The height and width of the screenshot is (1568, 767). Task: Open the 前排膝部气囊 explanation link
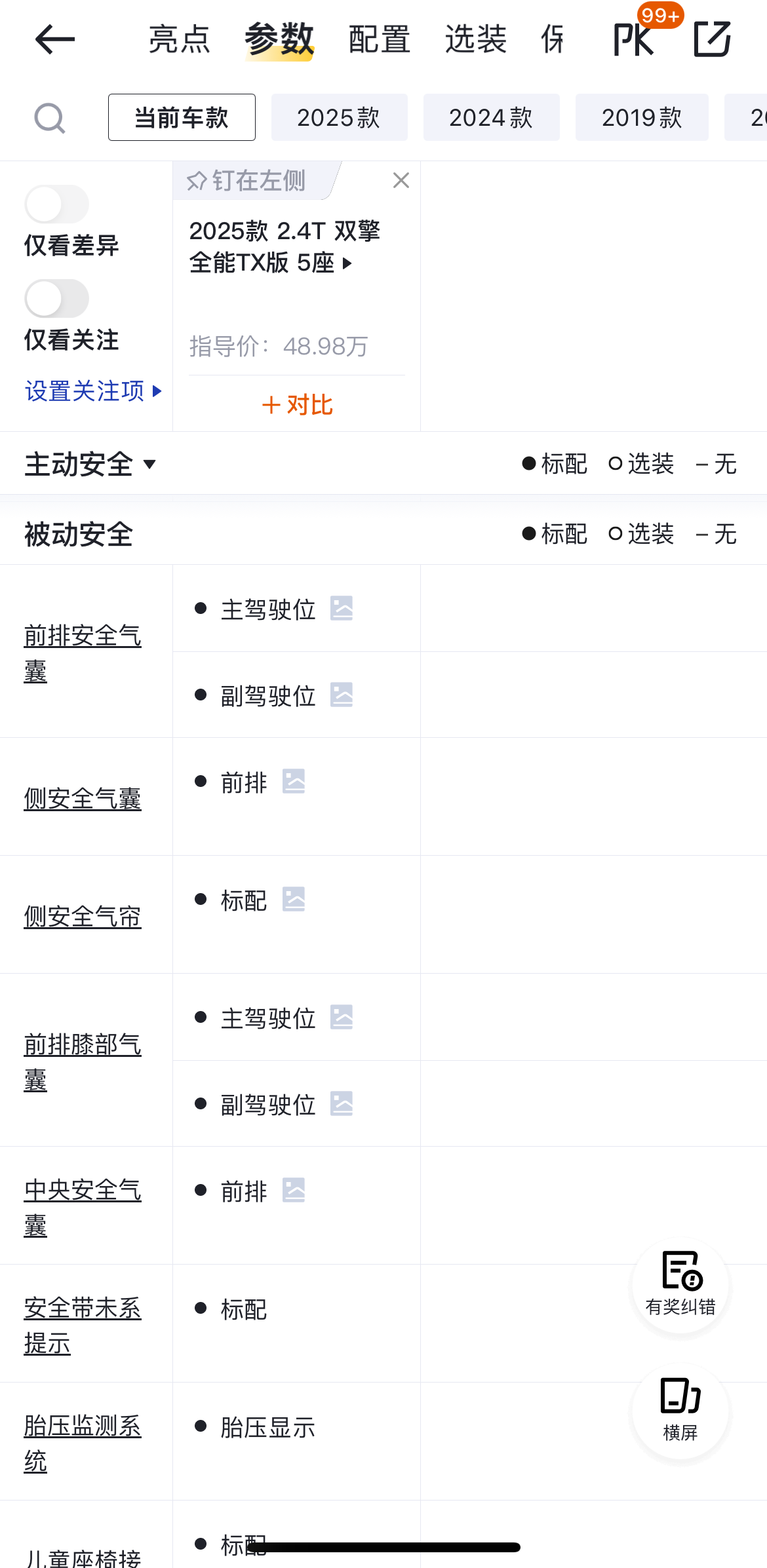pos(83,1061)
